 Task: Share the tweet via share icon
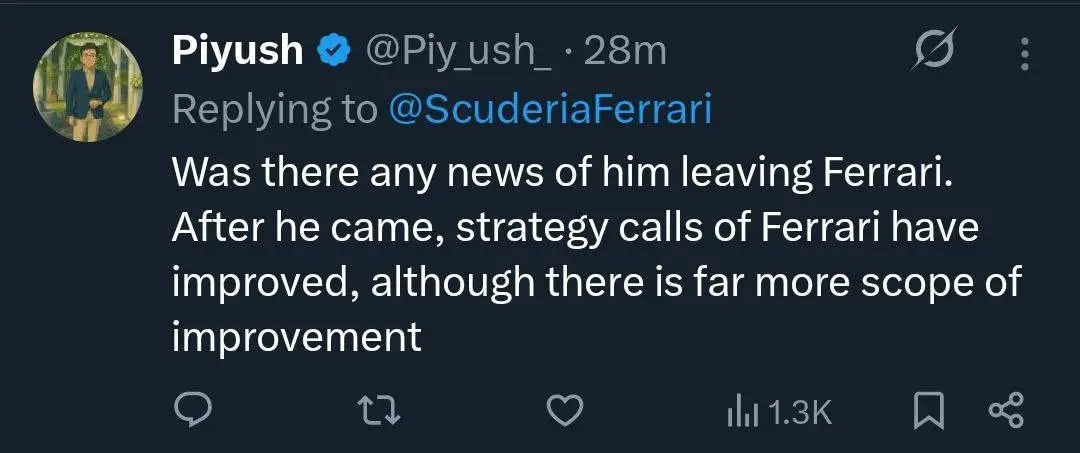coord(1006,411)
